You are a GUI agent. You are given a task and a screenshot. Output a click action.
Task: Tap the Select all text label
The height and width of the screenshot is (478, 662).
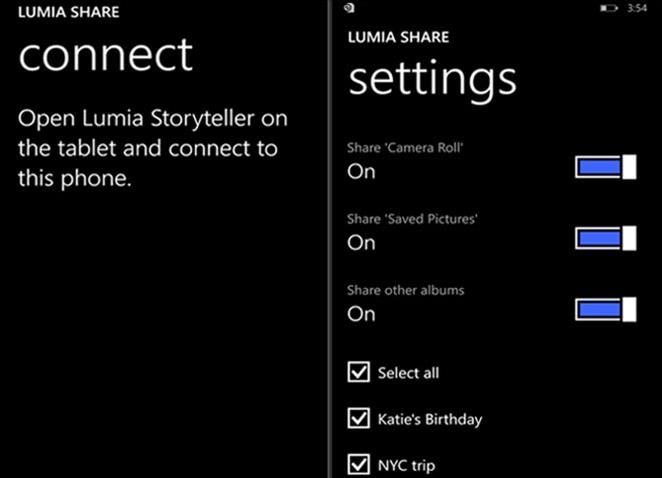tap(408, 373)
